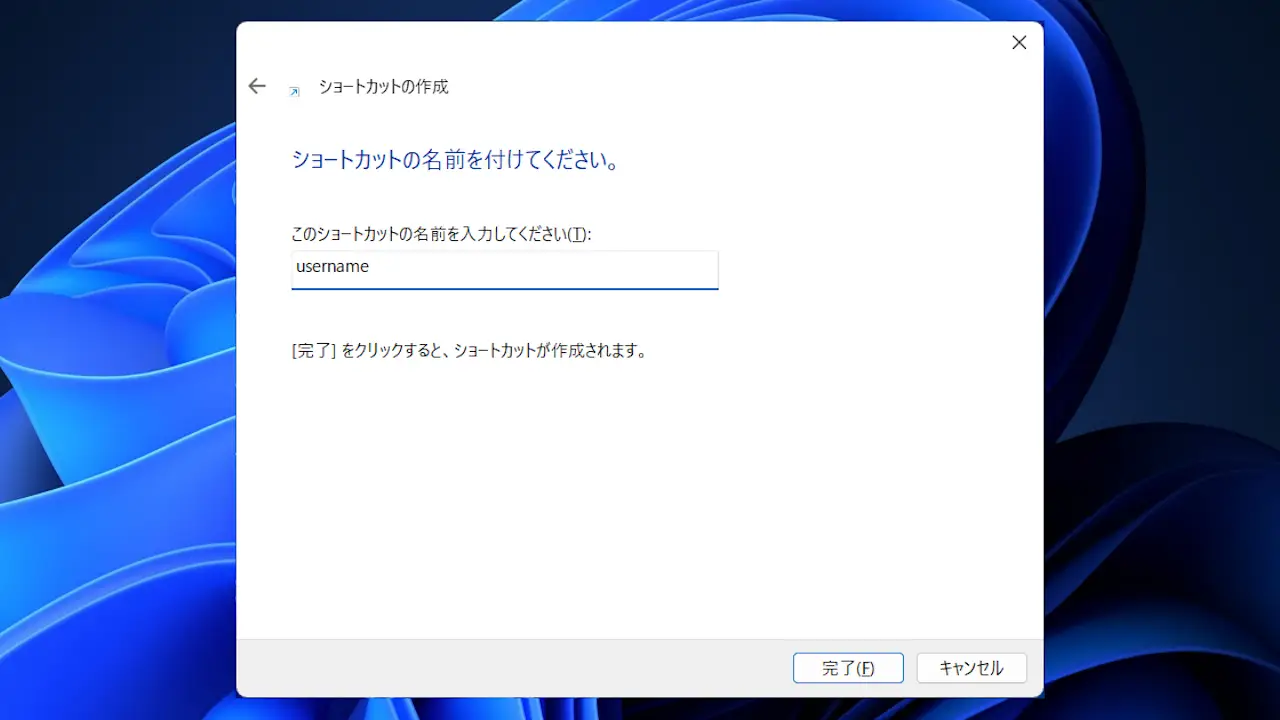Click the desktop wallpaper right of the dialog

(1160, 400)
